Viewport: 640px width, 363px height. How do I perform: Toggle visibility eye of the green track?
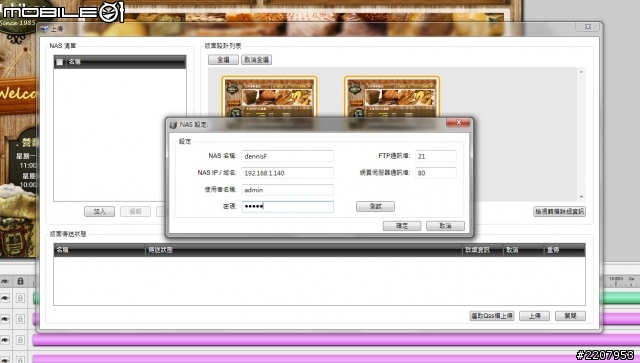(x=5, y=298)
